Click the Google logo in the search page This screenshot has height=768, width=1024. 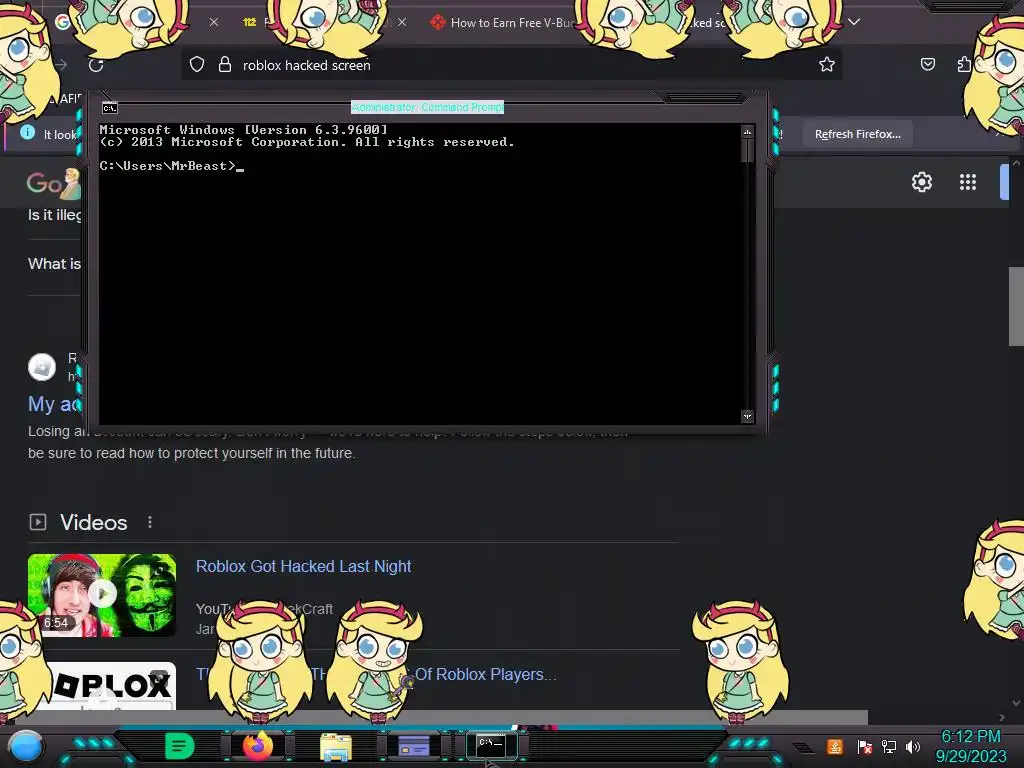(52, 184)
